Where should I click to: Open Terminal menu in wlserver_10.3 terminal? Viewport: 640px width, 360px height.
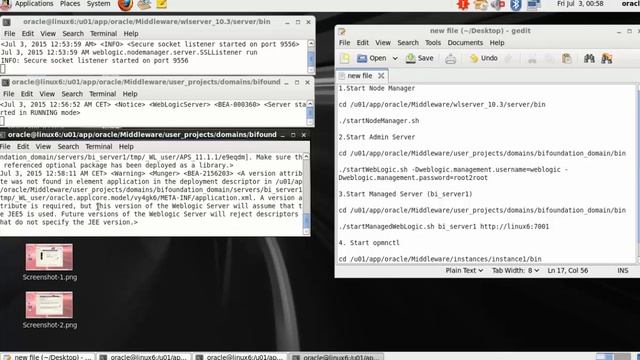[x=103, y=33]
